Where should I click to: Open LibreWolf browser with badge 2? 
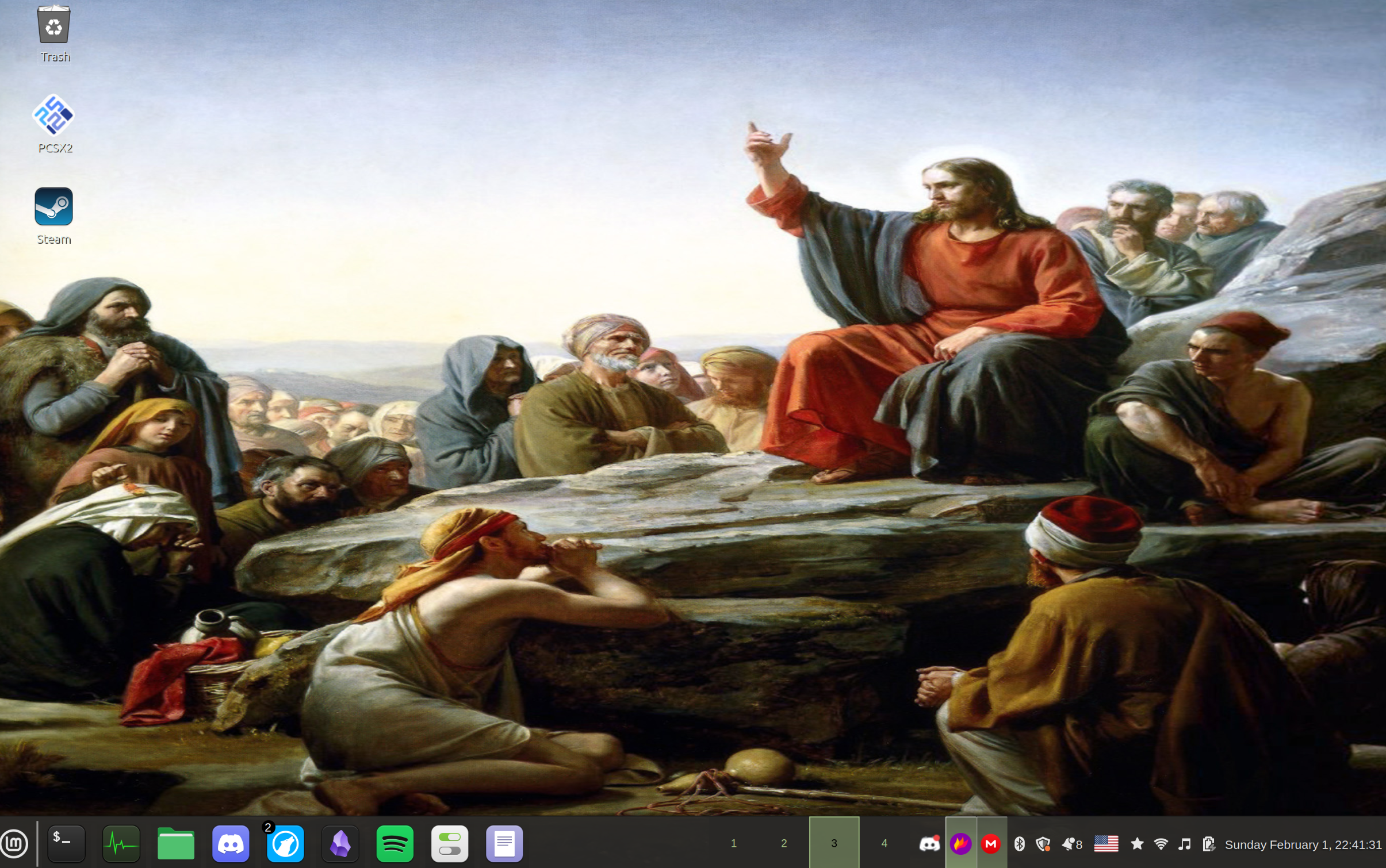(x=285, y=844)
